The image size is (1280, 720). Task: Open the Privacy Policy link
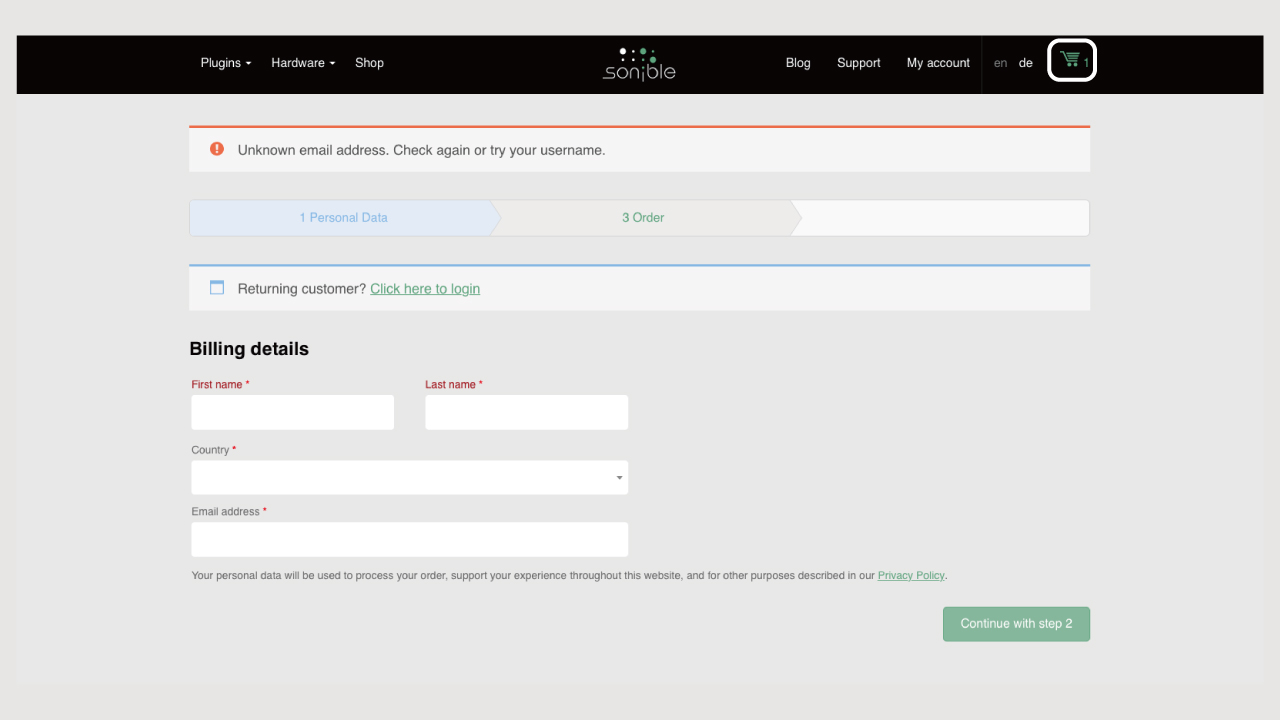(910, 576)
